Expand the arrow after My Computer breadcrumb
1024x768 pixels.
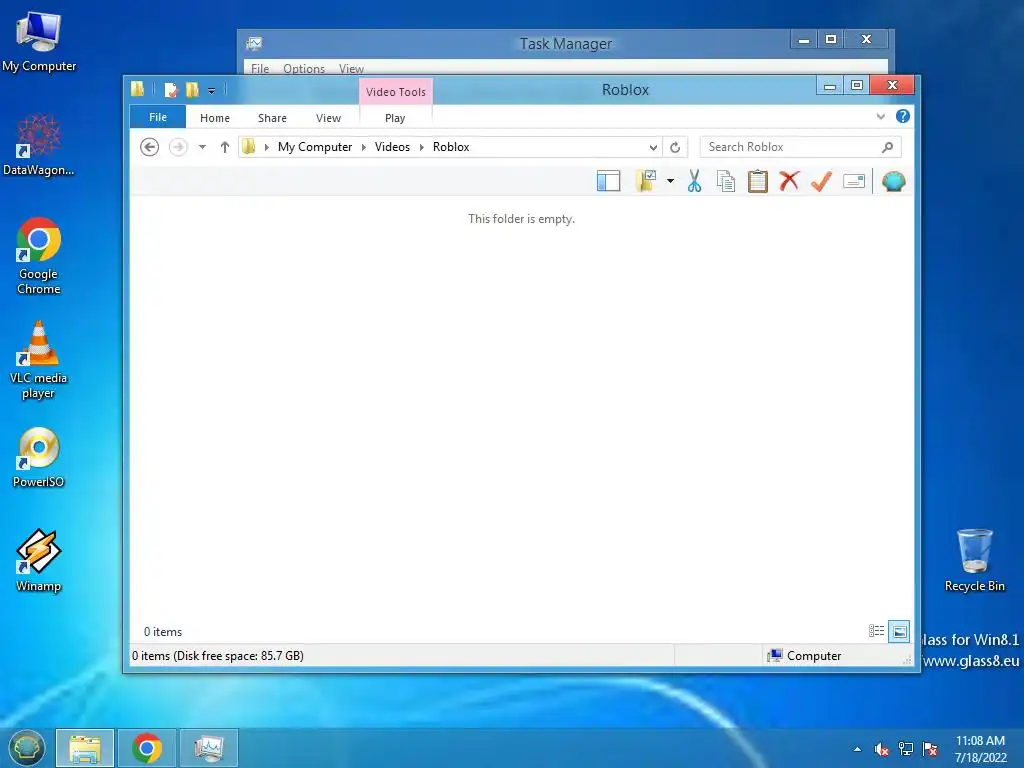click(x=364, y=147)
